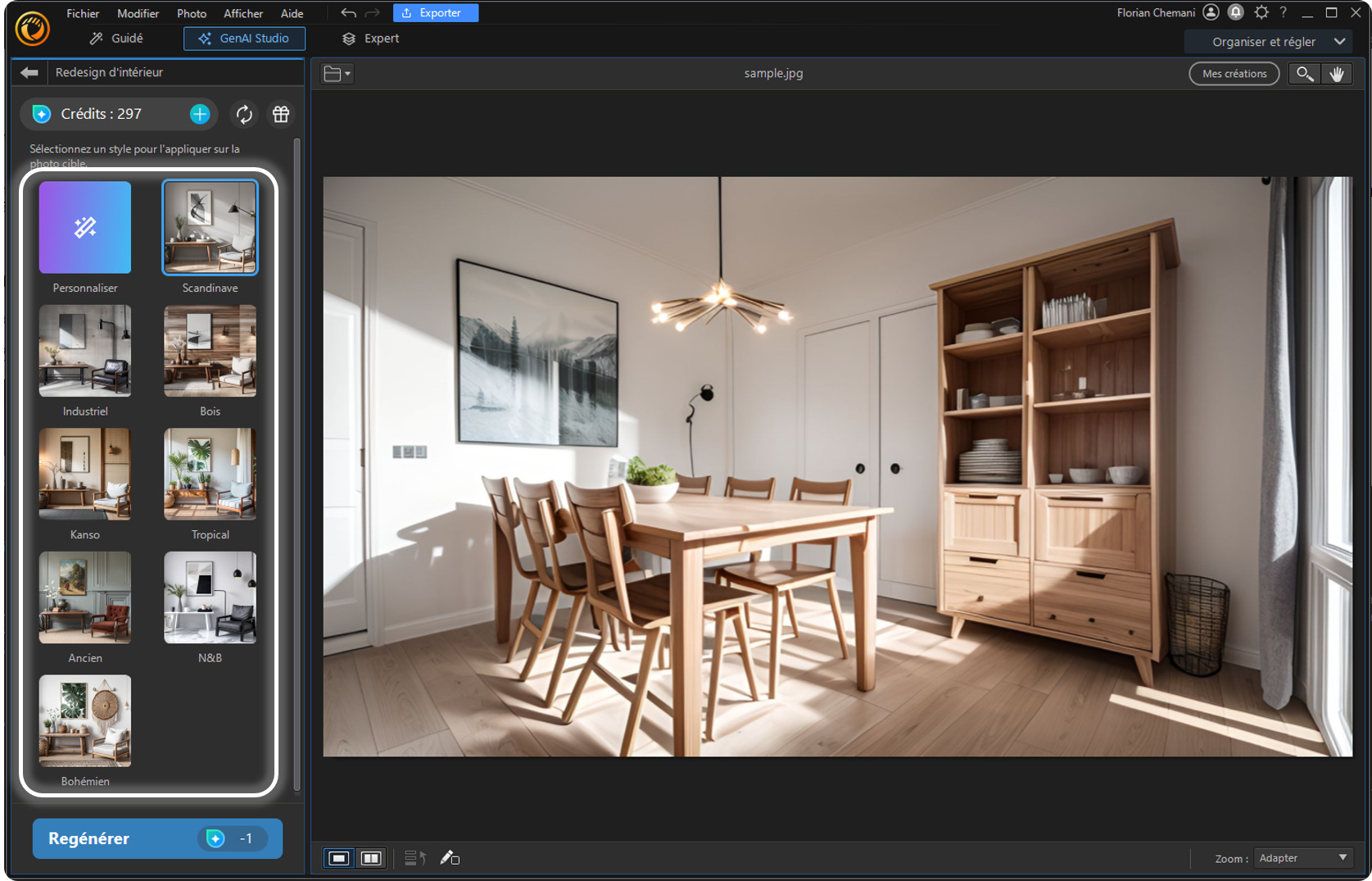Open the Zoom 'Adapter' dropdown
Screen dimensions: 1372x881
[1303, 857]
